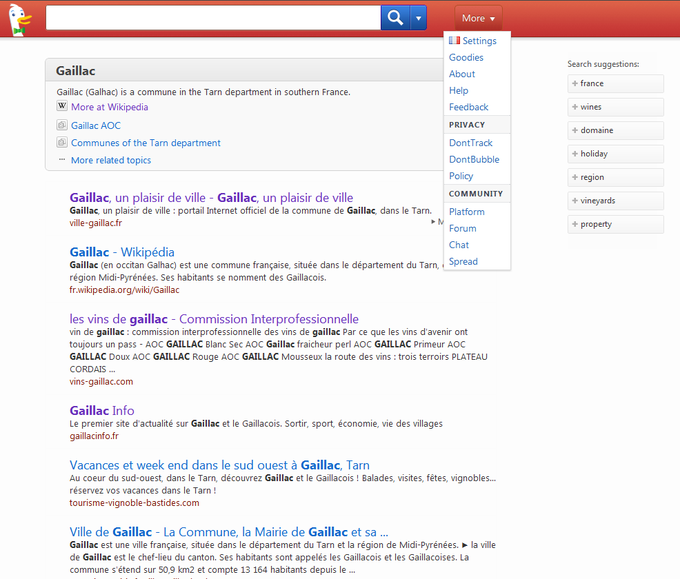The width and height of the screenshot is (680, 579).
Task: Open Vacances et week end result
Action: click(x=219, y=465)
